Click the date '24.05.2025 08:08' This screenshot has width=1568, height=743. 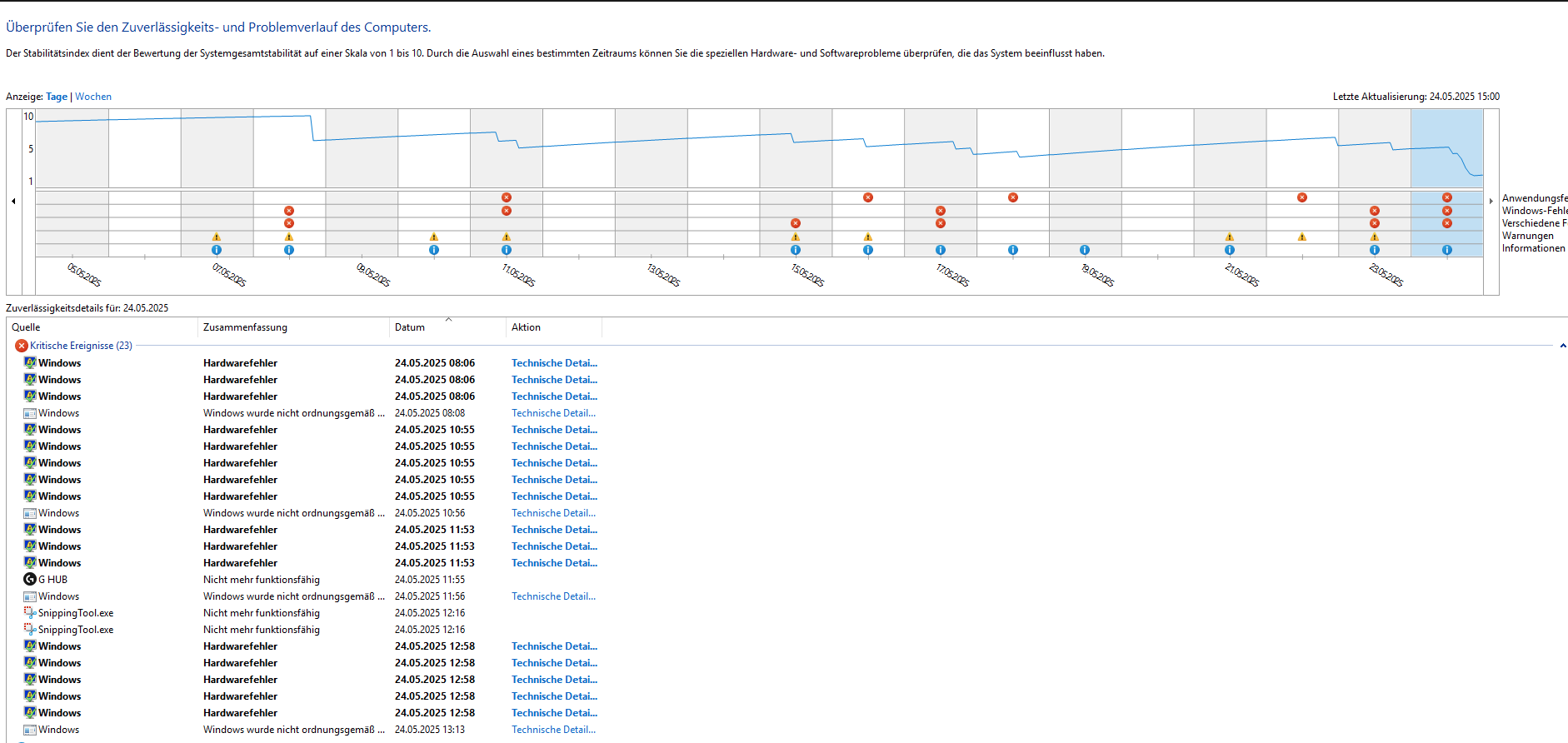tap(430, 413)
